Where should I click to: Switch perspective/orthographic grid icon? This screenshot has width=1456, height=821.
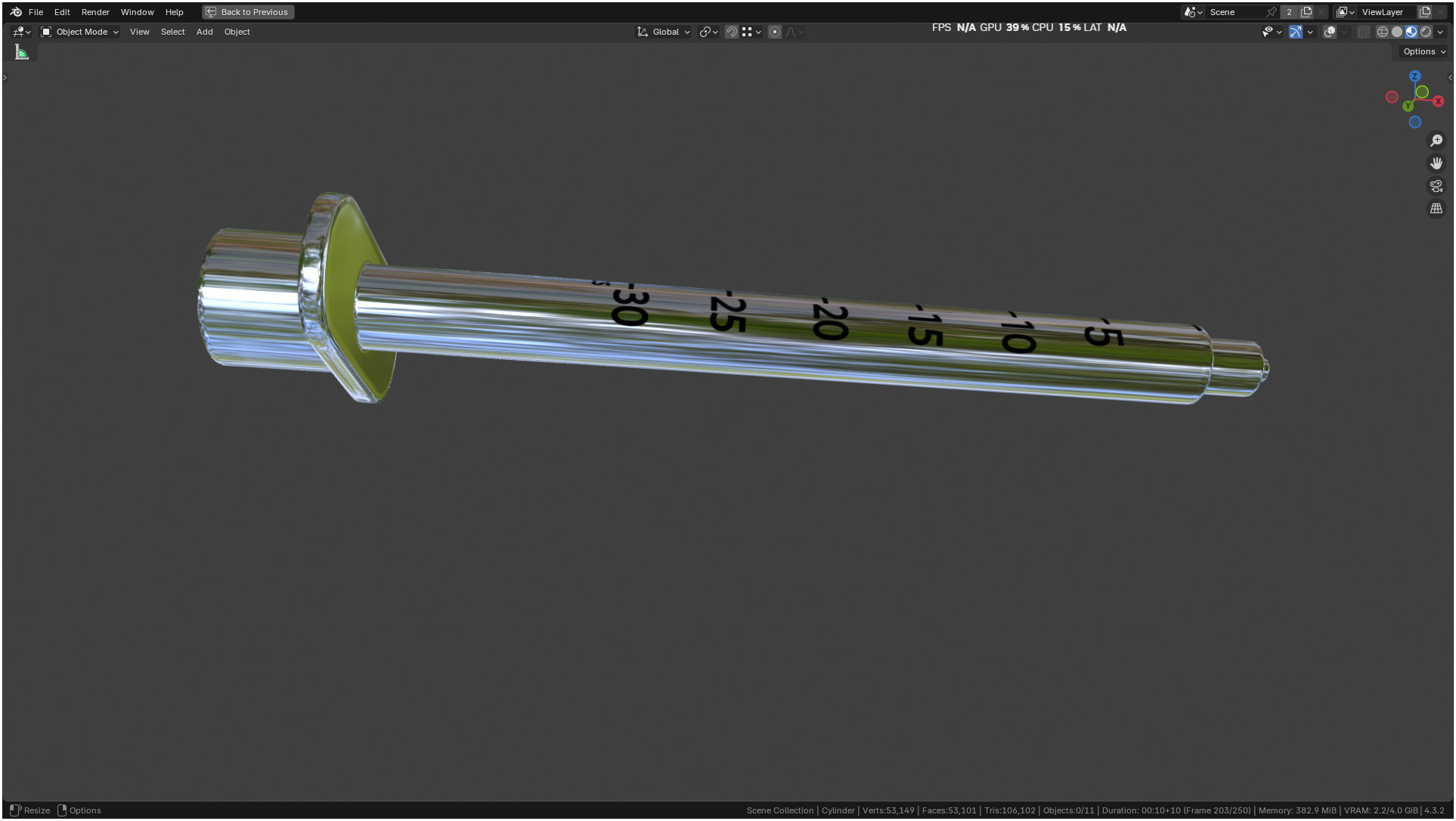pos(1436,209)
